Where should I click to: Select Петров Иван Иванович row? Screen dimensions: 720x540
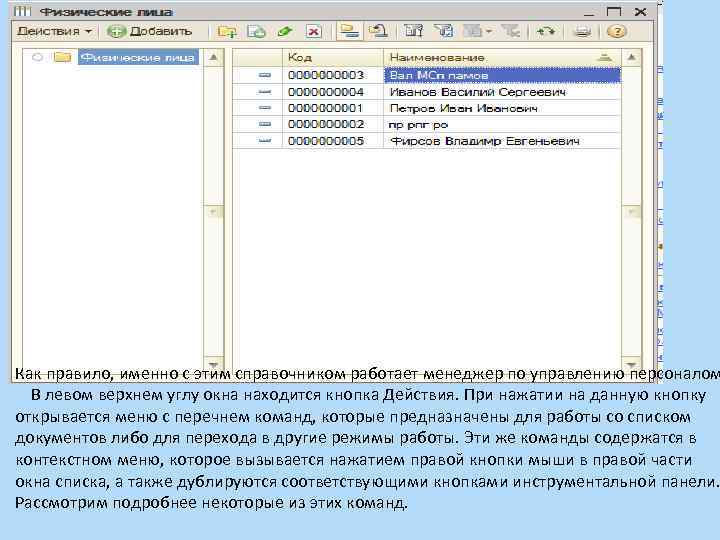502,108
